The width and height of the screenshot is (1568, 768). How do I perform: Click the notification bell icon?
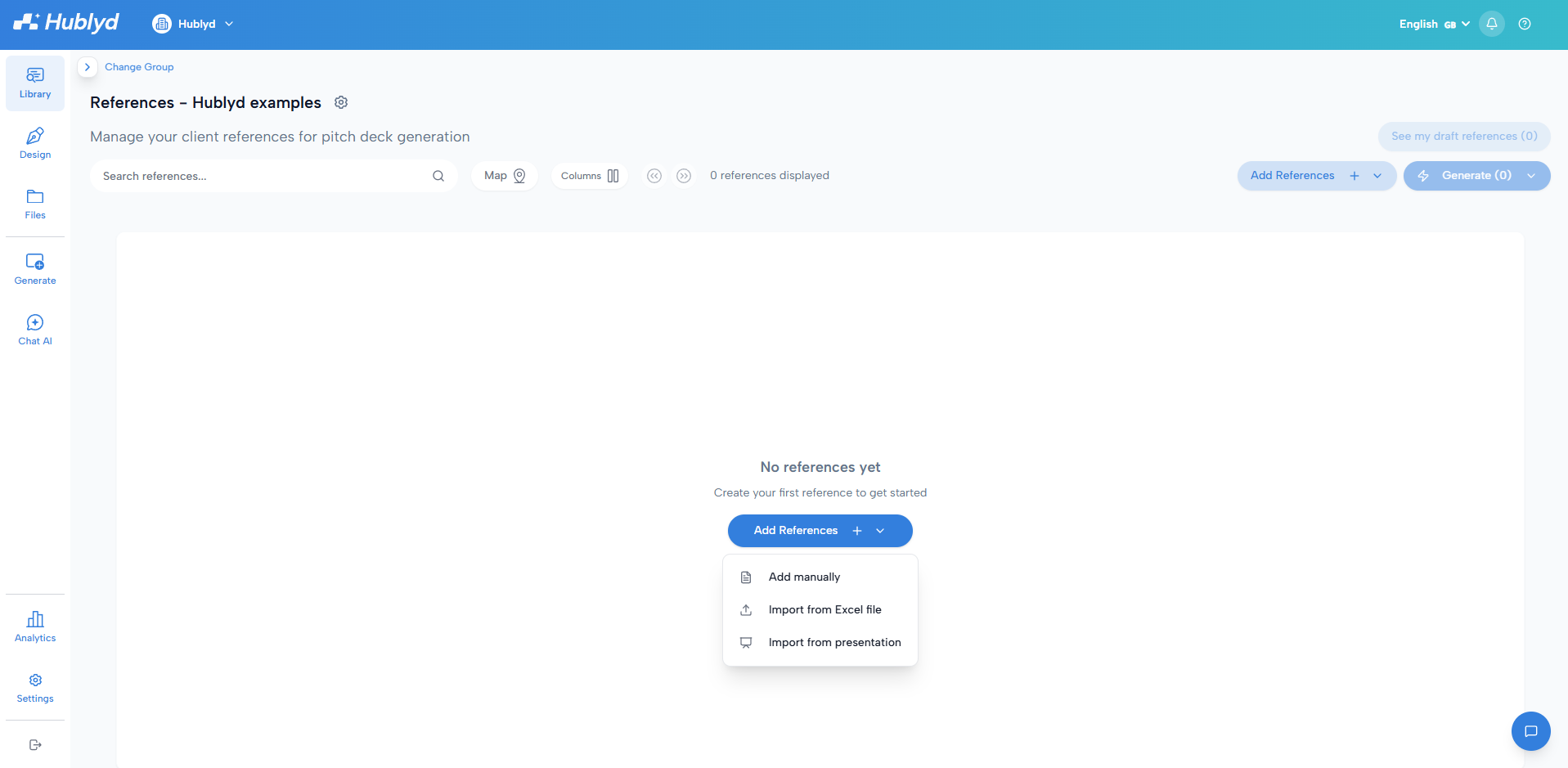point(1492,24)
